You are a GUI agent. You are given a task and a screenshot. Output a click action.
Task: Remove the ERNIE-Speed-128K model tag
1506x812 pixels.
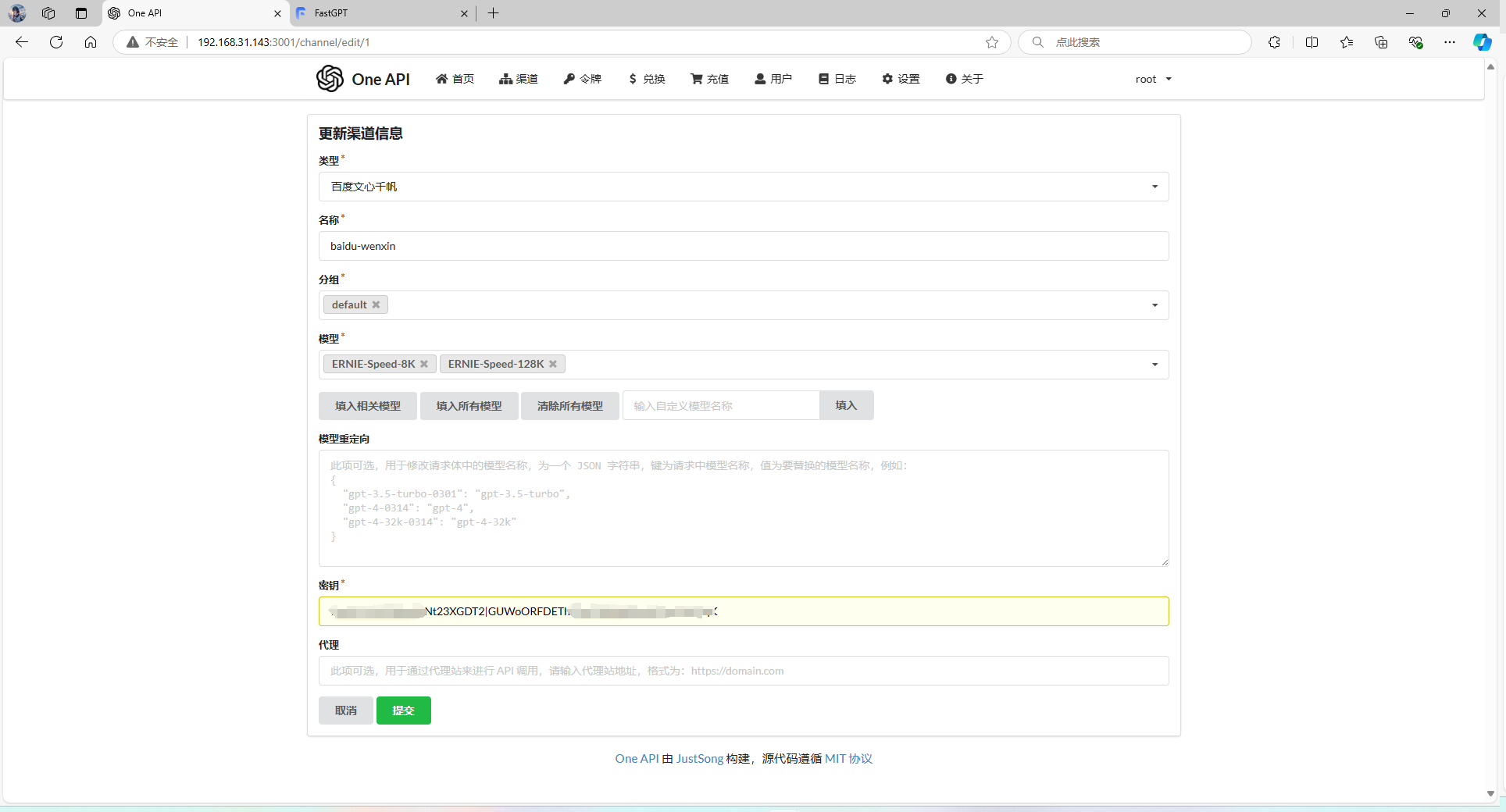click(x=553, y=364)
